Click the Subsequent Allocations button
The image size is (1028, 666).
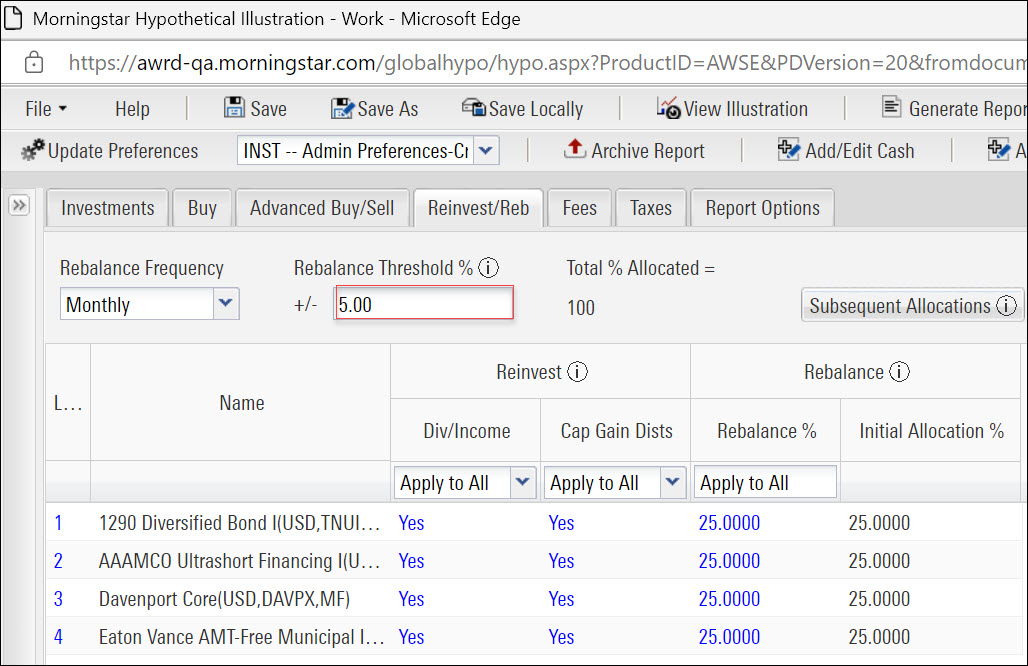(911, 305)
